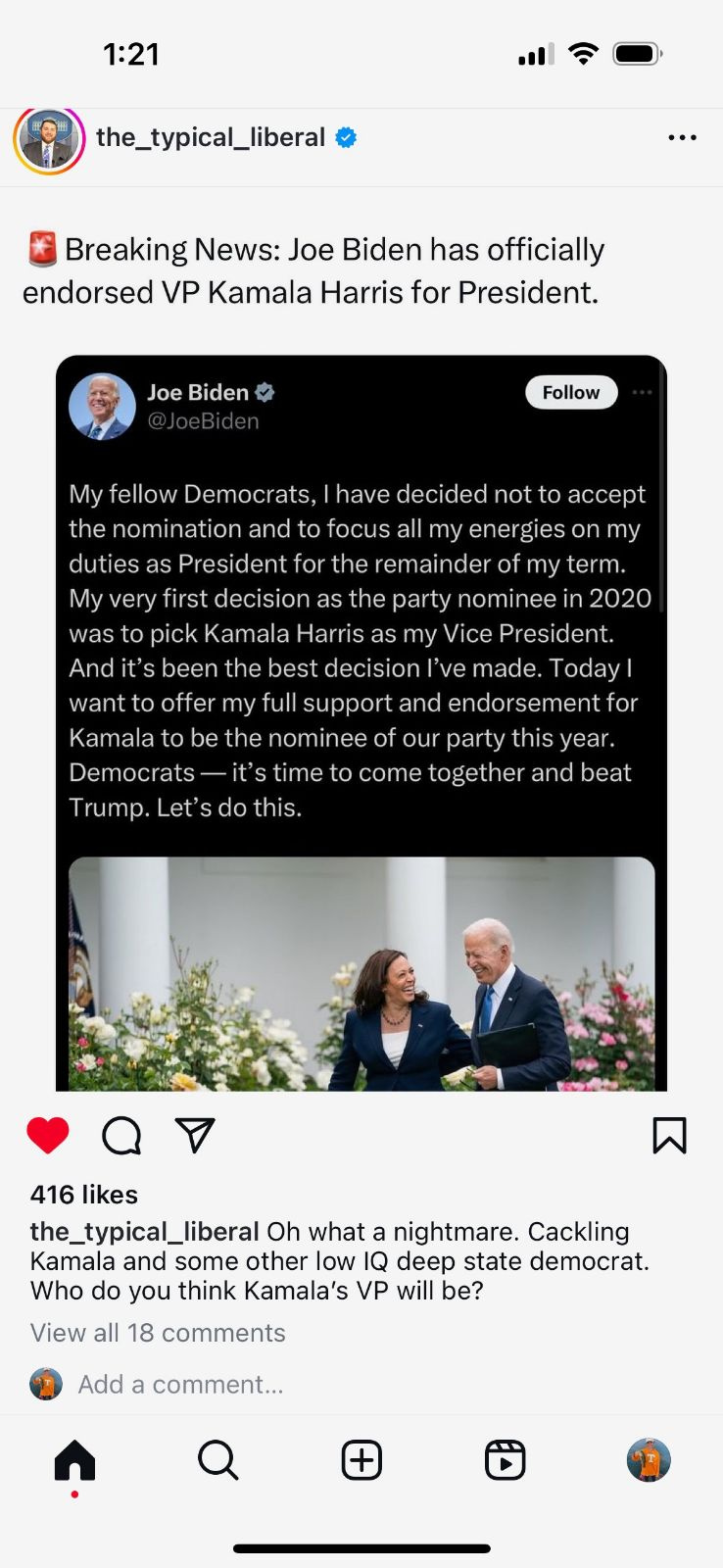Screen dimensions: 723x1568
Task: Open your profile from bottom bar
Action: 649,1460
